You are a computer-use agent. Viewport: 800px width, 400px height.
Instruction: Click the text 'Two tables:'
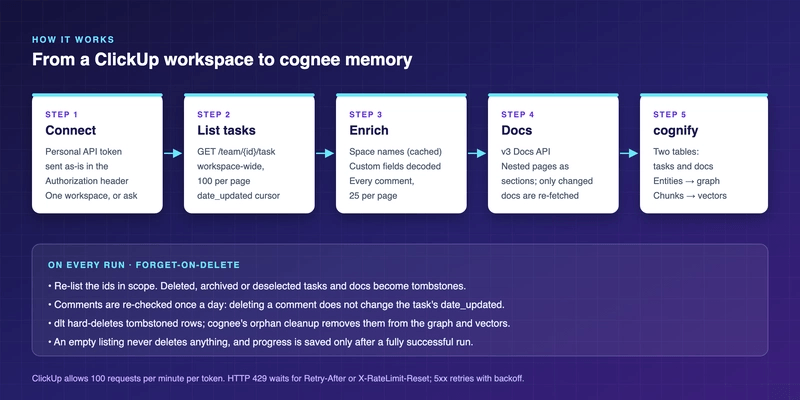(677, 152)
